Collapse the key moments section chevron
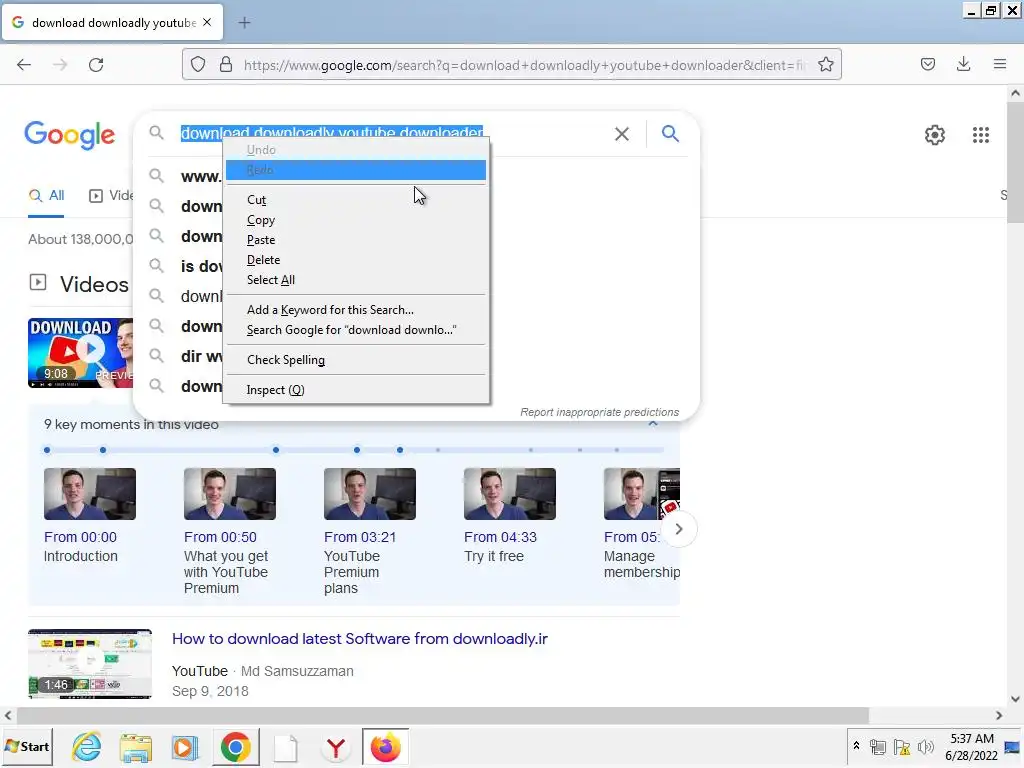The height and width of the screenshot is (768, 1024). coord(652,424)
